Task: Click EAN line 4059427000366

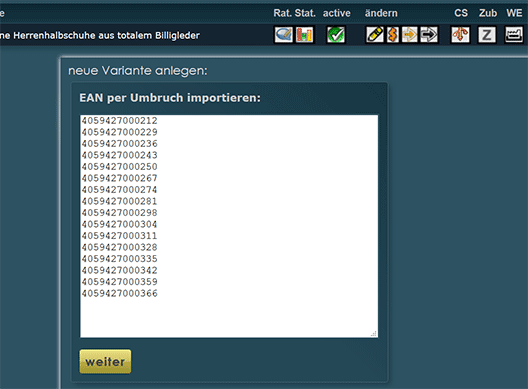Action: pos(120,293)
